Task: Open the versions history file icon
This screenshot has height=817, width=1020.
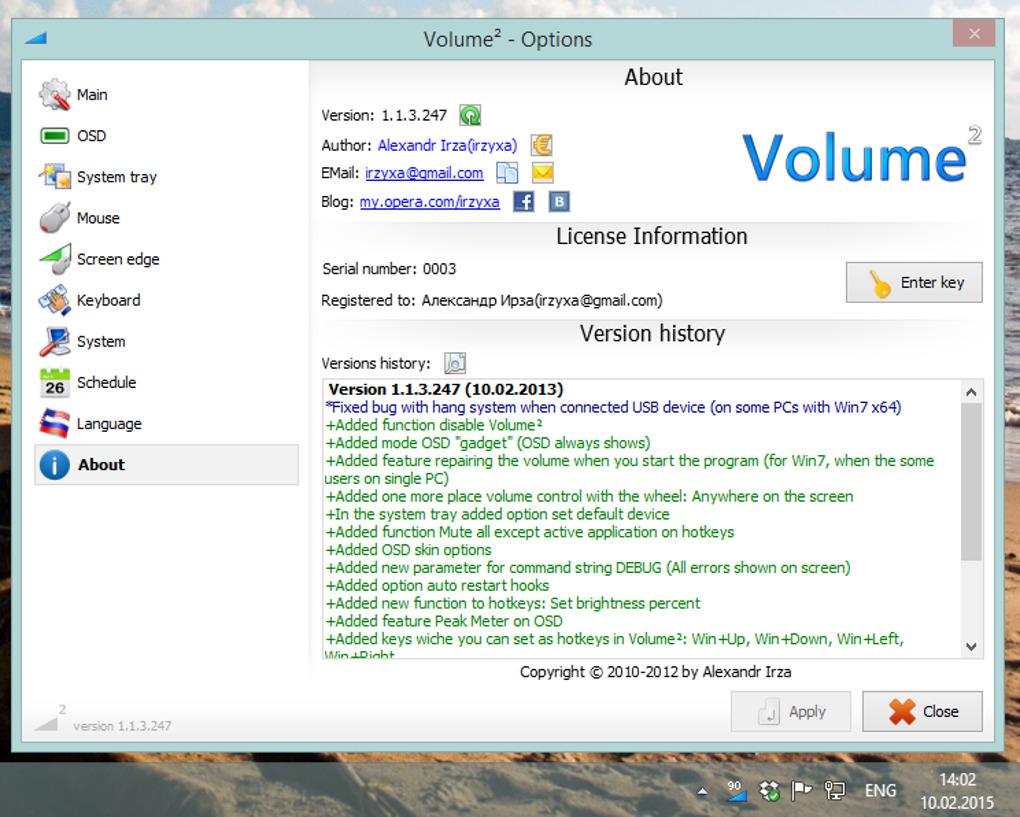Action: (455, 363)
